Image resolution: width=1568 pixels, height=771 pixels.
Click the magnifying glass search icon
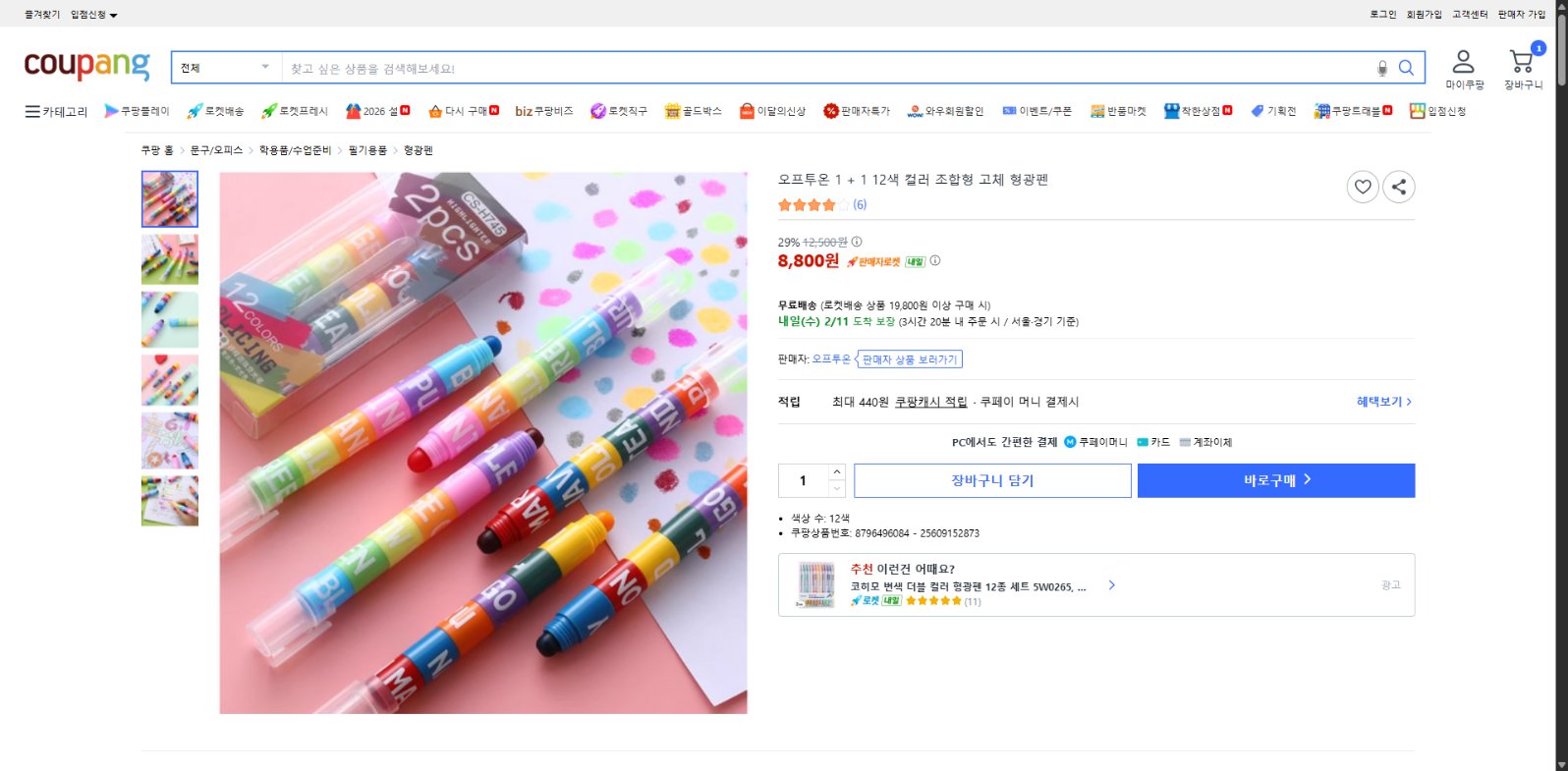[x=1406, y=67]
